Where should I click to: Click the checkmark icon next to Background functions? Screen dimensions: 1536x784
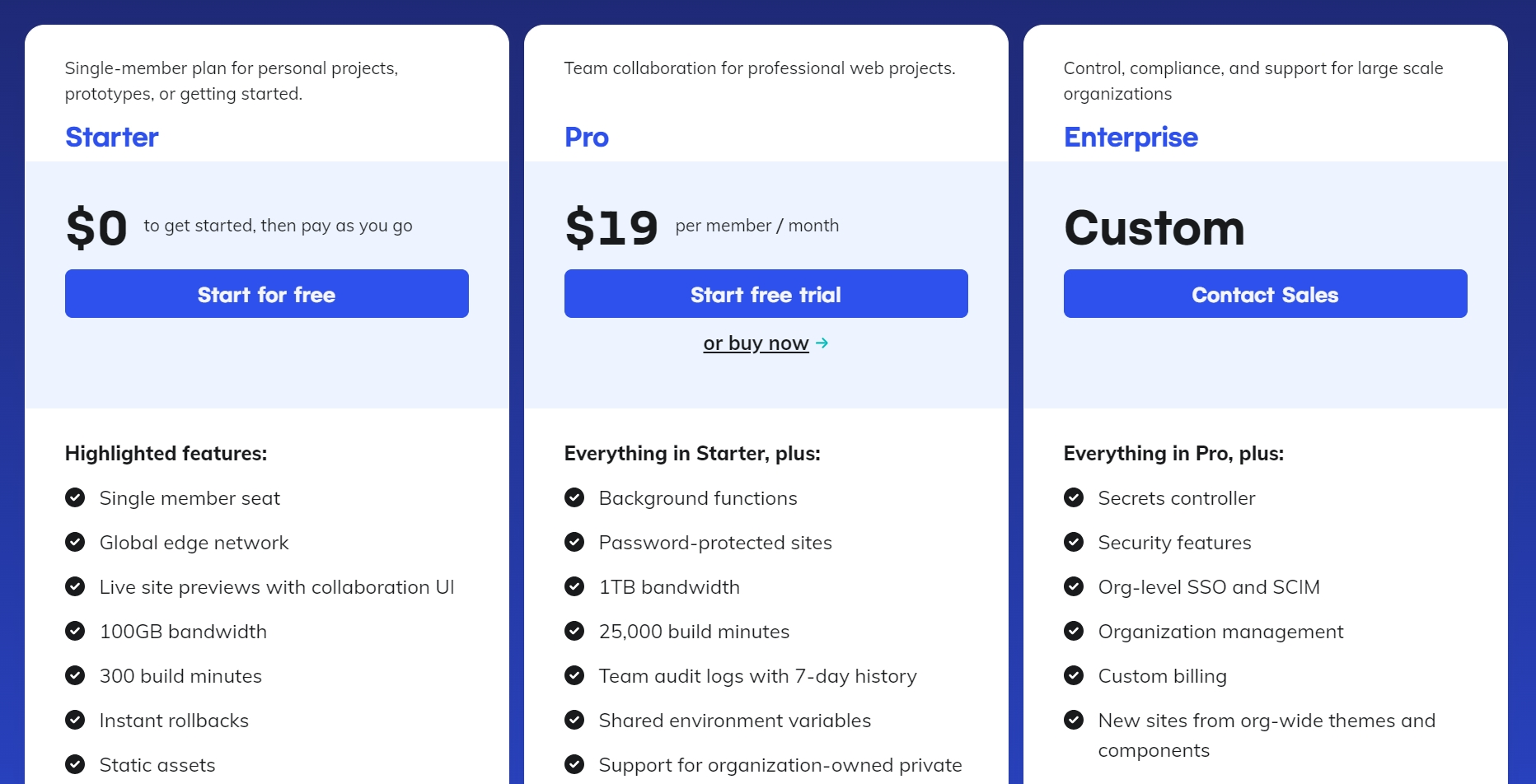click(574, 497)
